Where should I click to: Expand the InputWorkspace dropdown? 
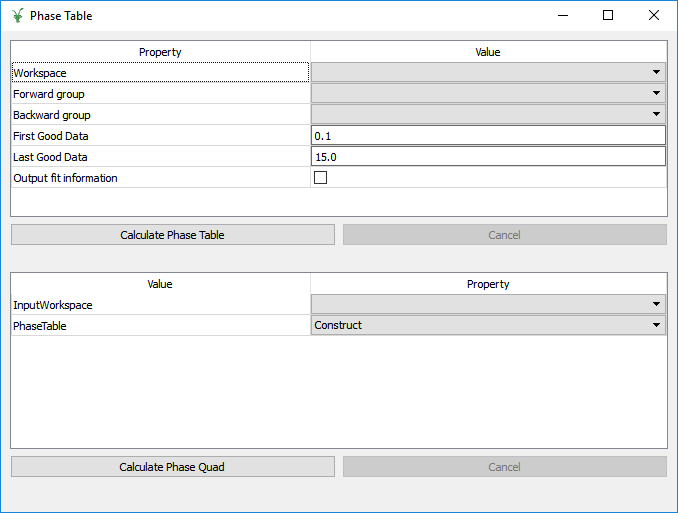point(488,305)
